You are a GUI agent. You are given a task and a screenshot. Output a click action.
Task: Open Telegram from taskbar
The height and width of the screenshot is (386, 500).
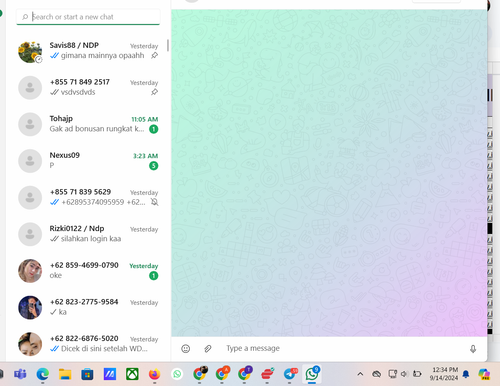click(290, 374)
